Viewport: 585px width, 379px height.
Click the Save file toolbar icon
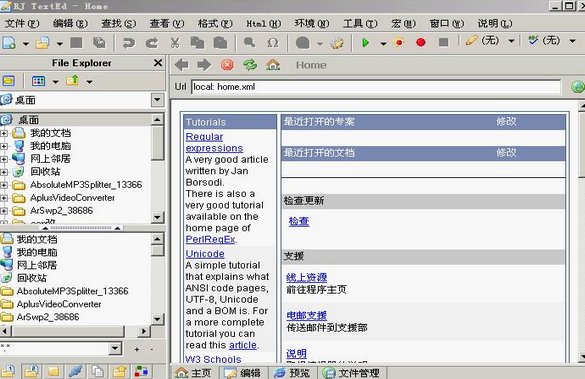76,43
